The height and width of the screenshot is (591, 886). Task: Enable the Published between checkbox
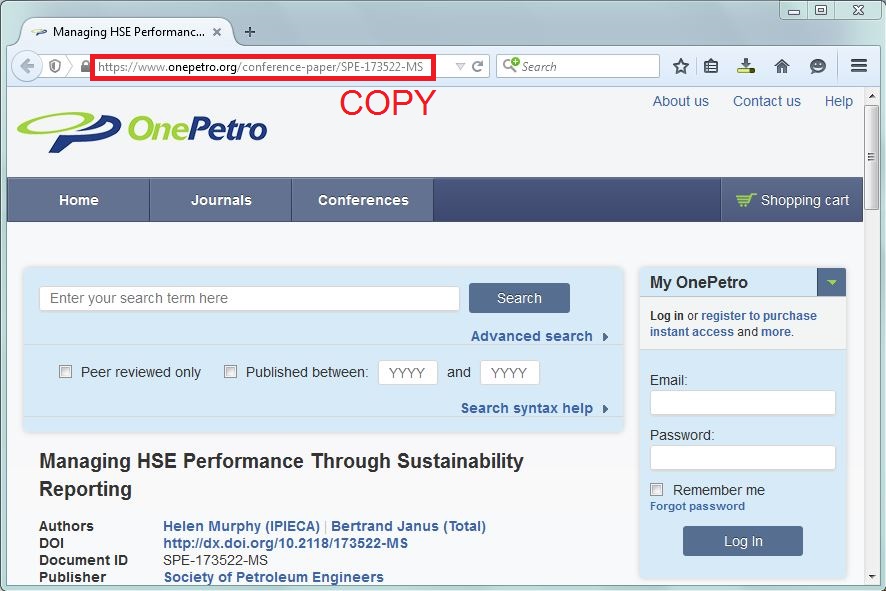(231, 371)
